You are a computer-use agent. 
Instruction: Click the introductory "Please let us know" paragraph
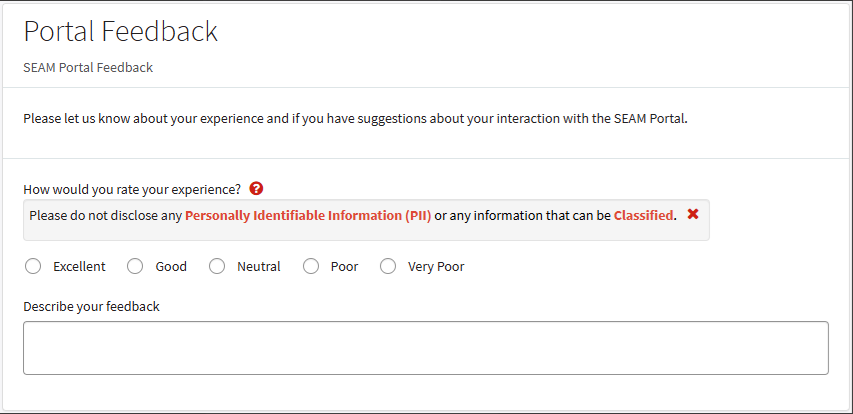point(355,118)
